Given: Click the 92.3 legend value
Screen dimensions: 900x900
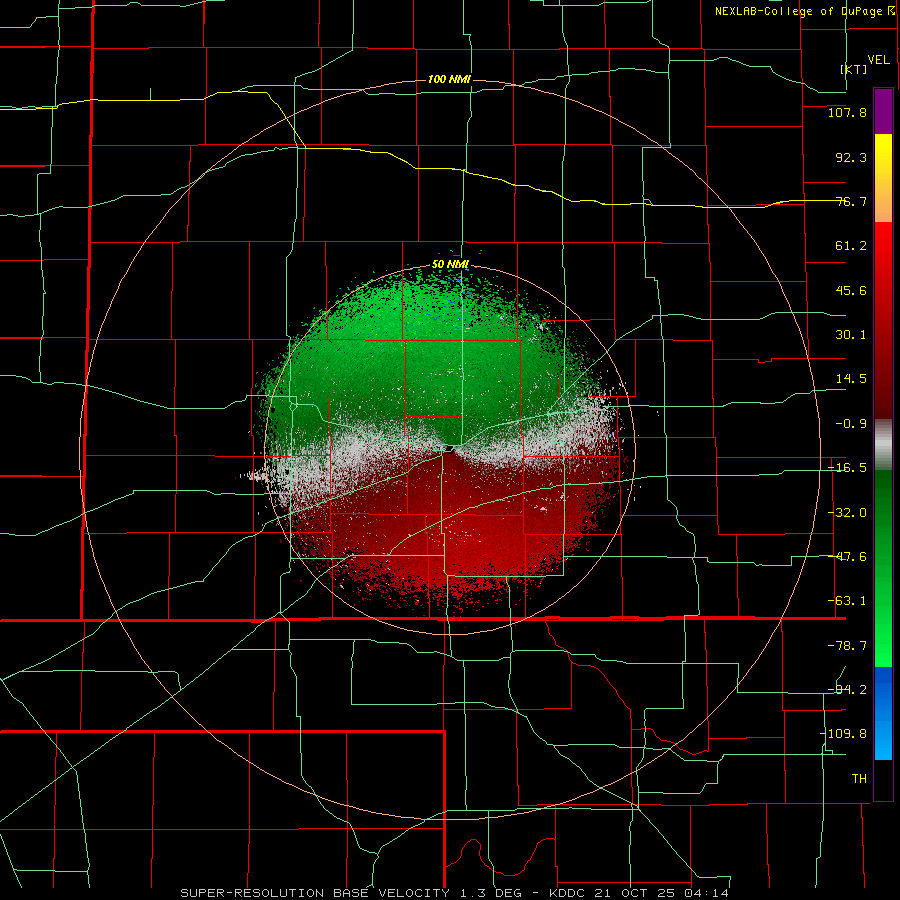Looking at the screenshot, I should tap(851, 157).
